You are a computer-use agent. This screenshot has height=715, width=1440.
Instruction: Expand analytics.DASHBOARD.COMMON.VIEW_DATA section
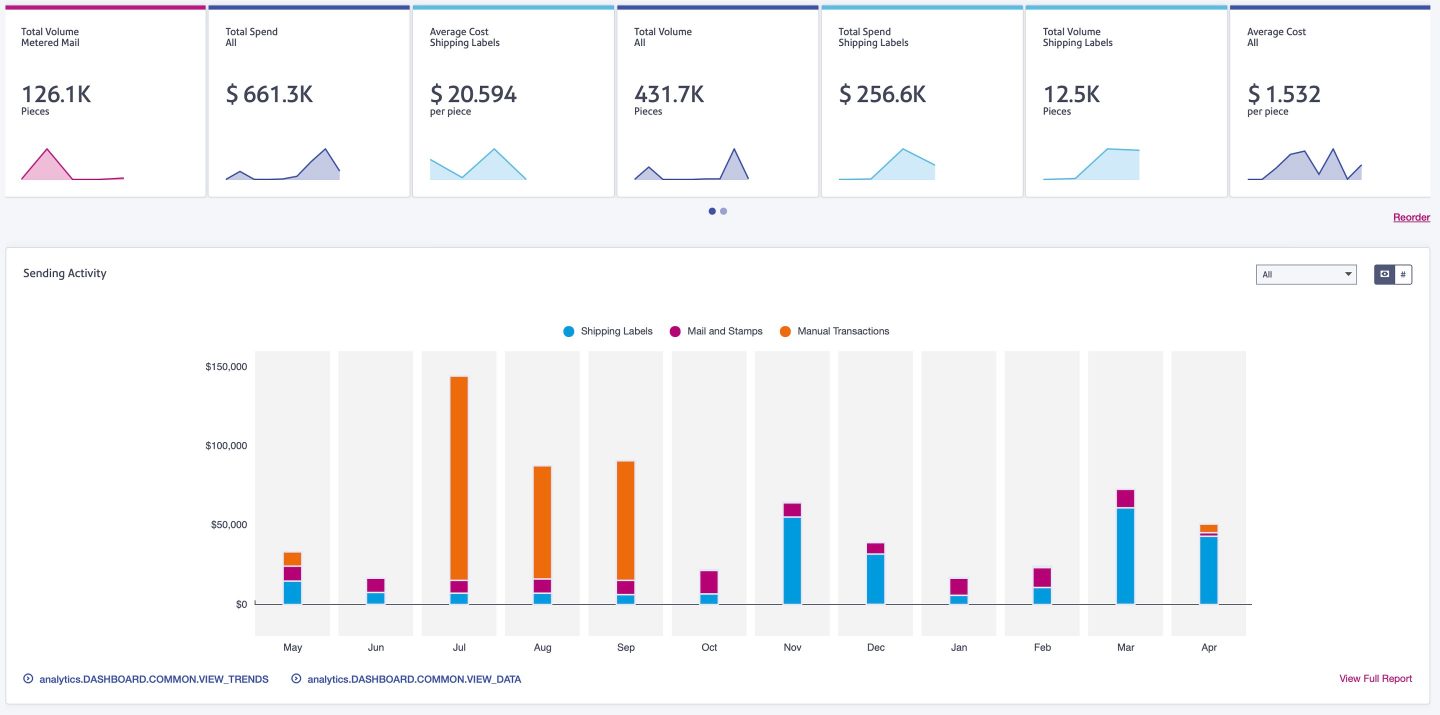click(x=406, y=679)
